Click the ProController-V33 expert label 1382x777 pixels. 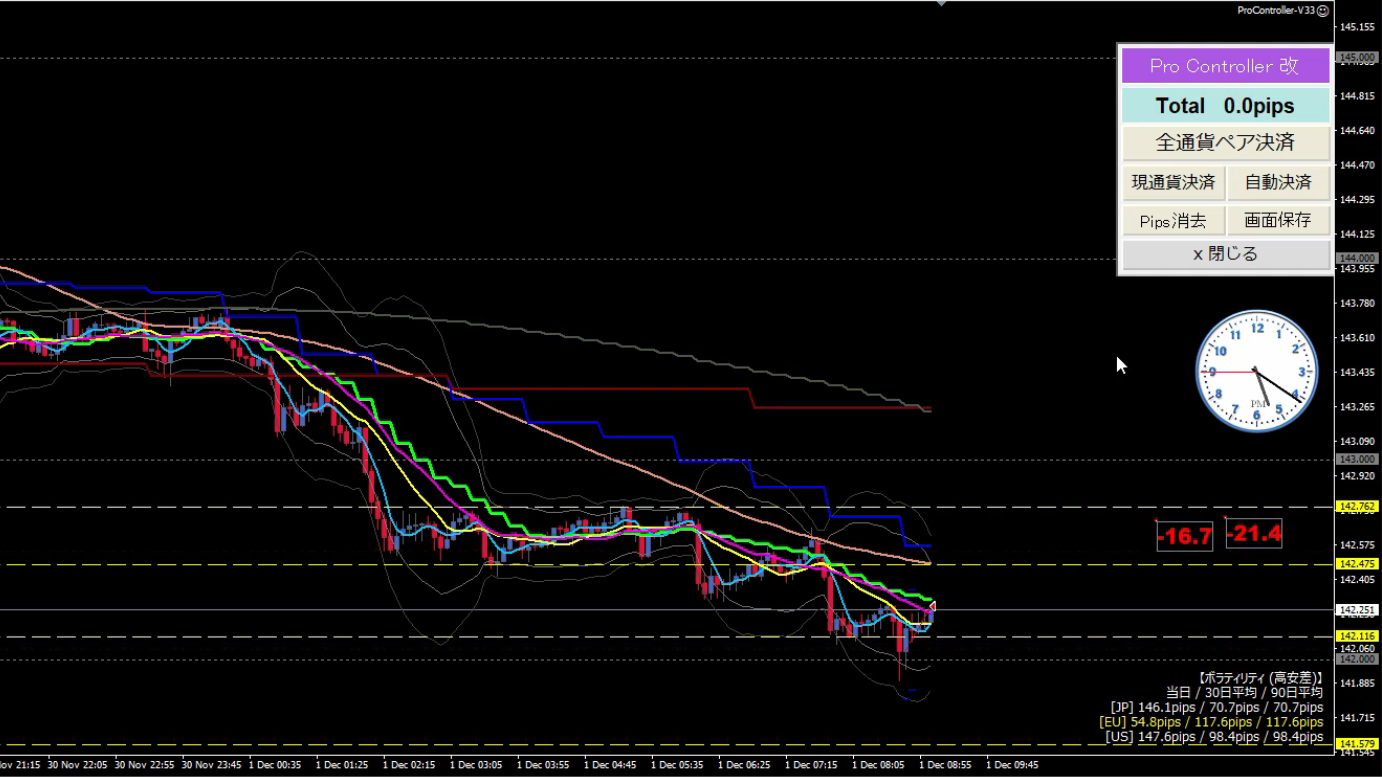(x=1276, y=10)
